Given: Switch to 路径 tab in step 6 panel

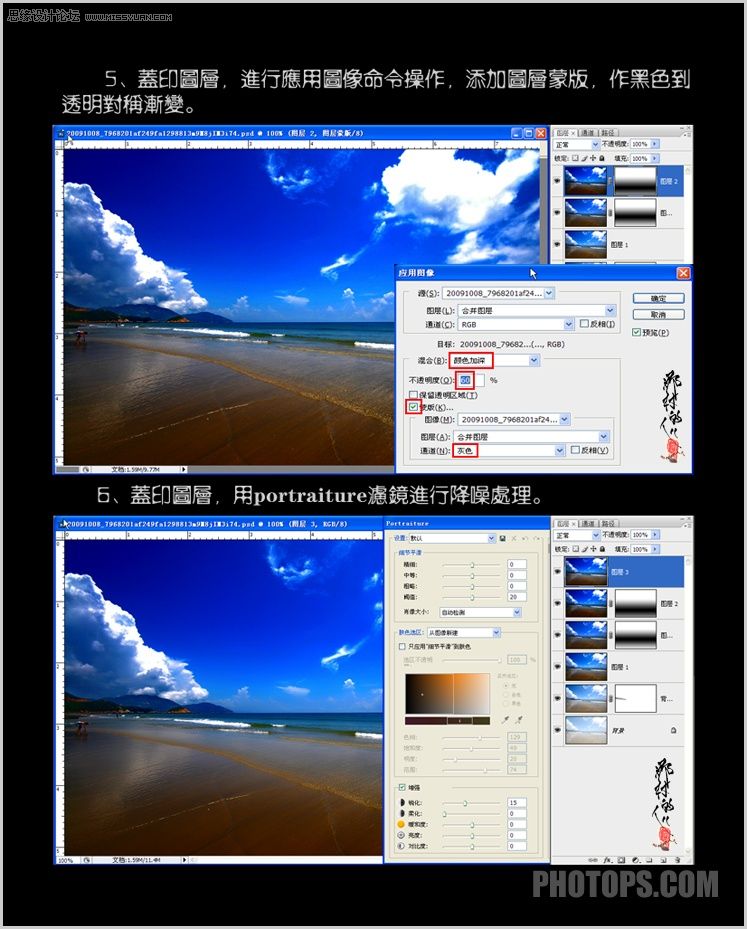Looking at the screenshot, I should click(608, 524).
